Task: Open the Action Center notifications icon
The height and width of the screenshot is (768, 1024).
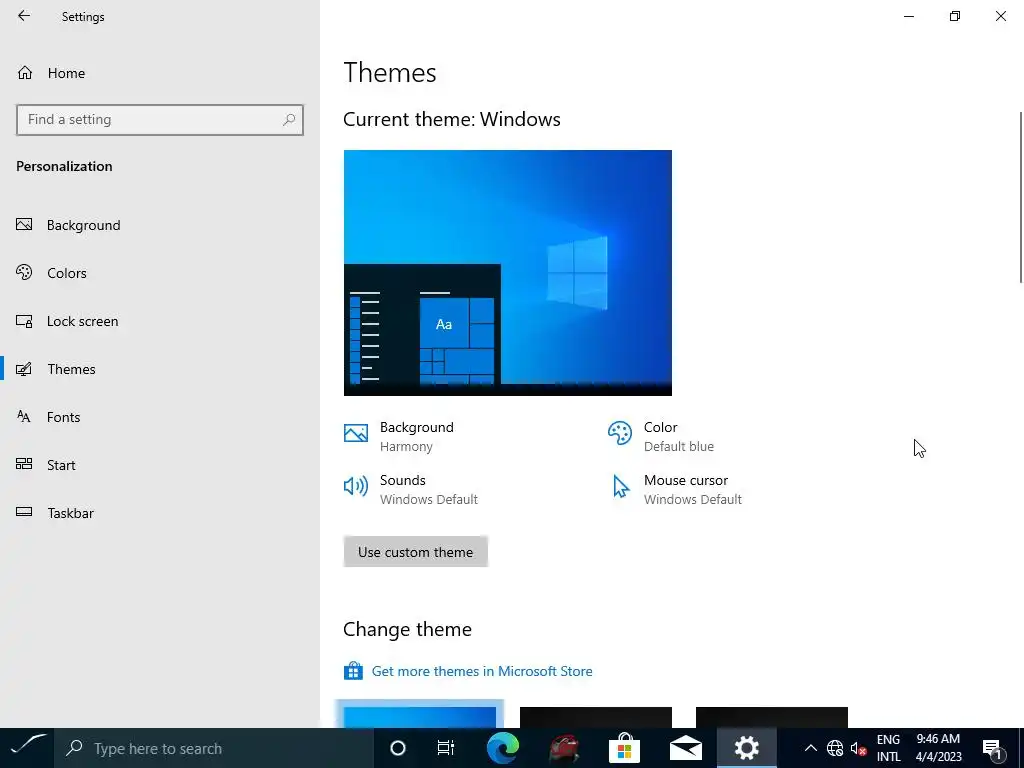Action: click(x=993, y=748)
